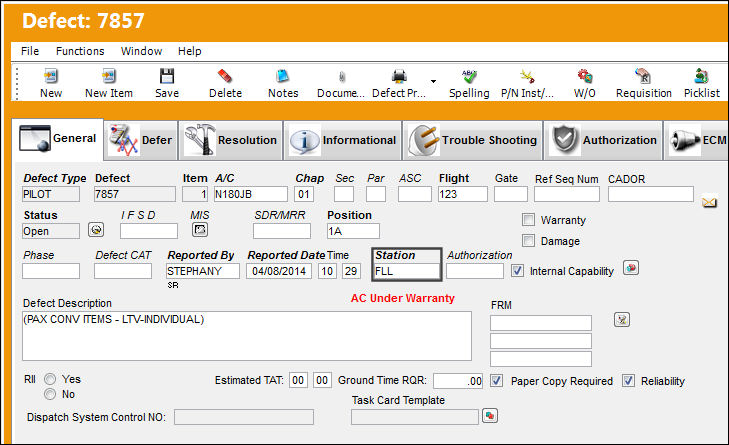Click the Defect Print printer icon
This screenshot has width=729, height=445.
pos(399,76)
